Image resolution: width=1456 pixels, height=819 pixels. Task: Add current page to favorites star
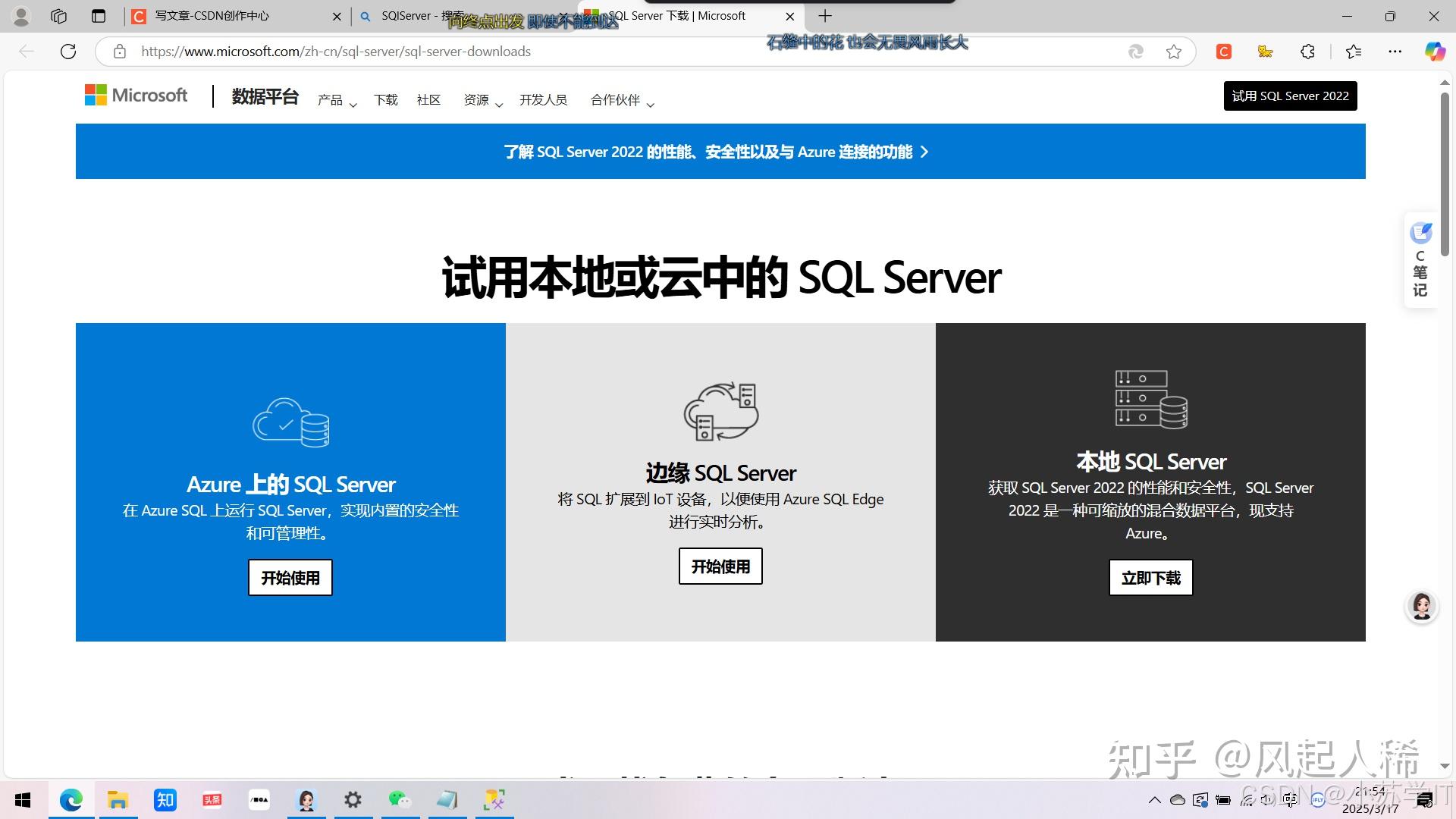tap(1175, 52)
